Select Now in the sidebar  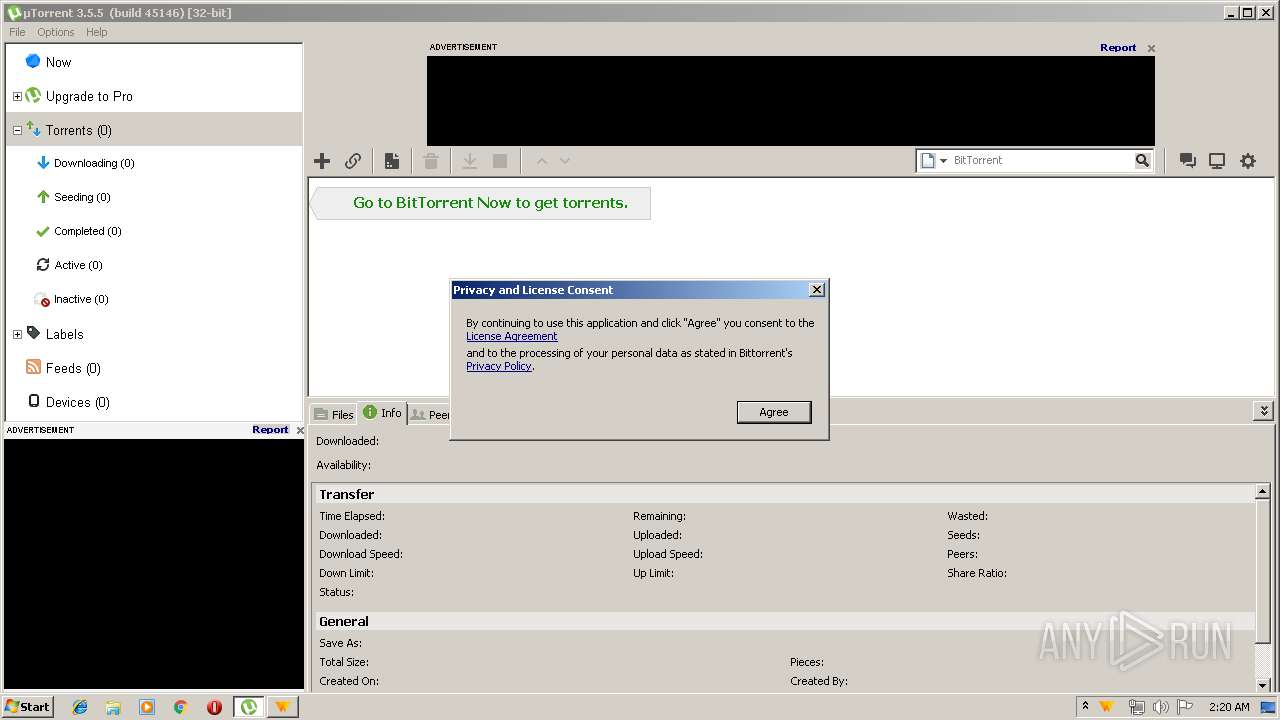pos(154,62)
